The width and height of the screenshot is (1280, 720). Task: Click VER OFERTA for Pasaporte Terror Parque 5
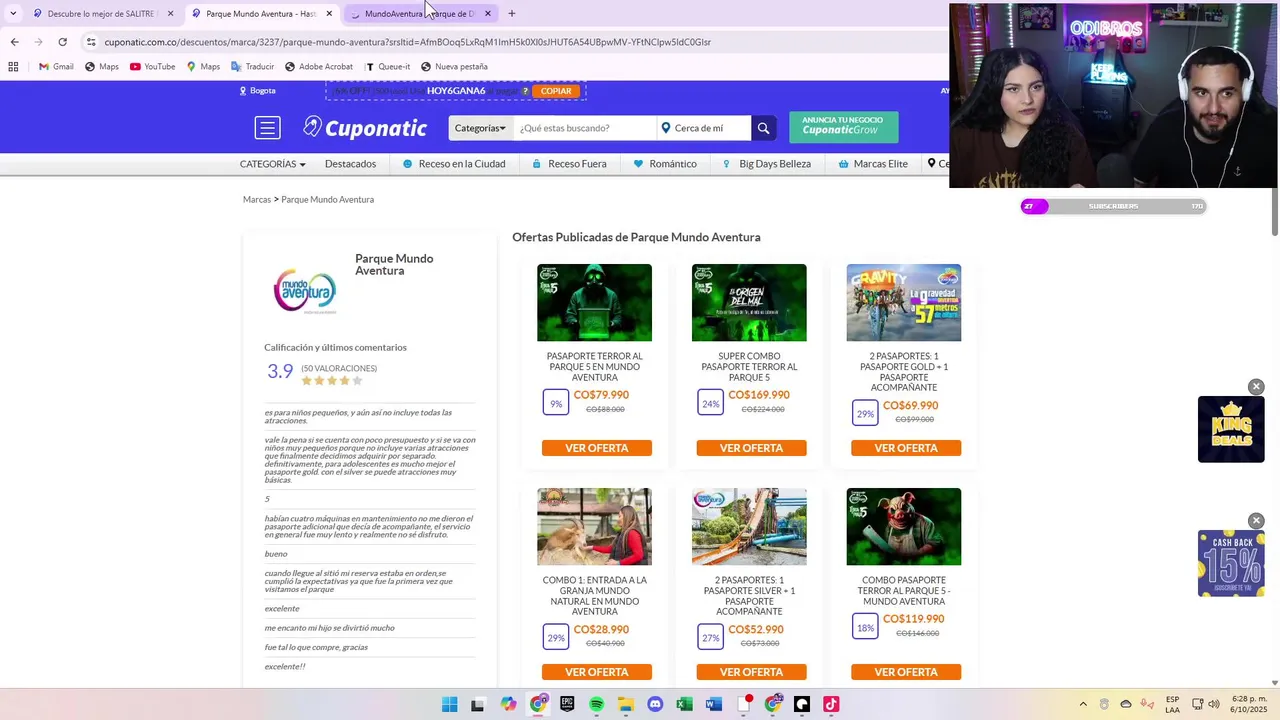597,448
